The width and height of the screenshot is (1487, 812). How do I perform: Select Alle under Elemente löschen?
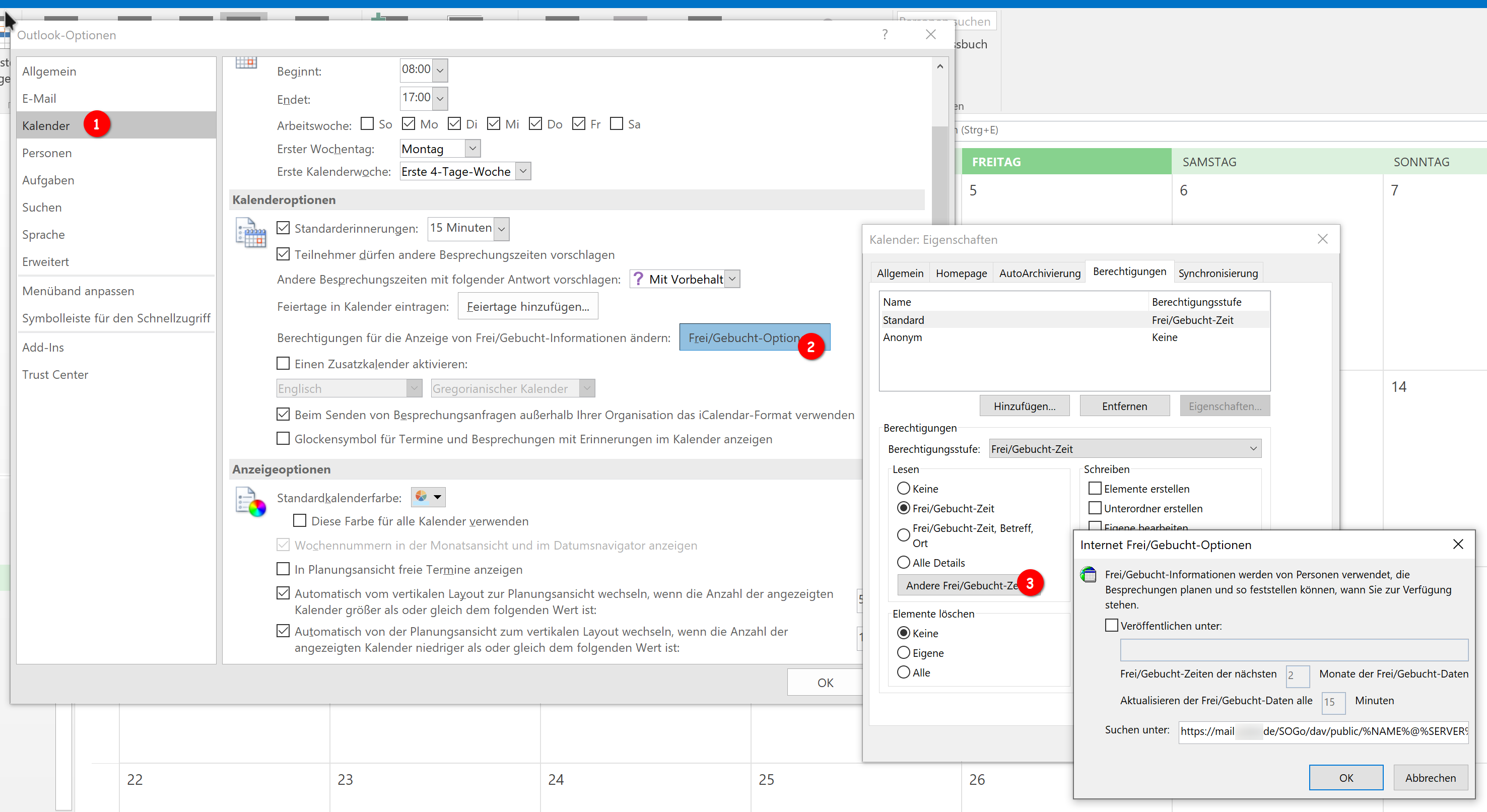point(903,672)
